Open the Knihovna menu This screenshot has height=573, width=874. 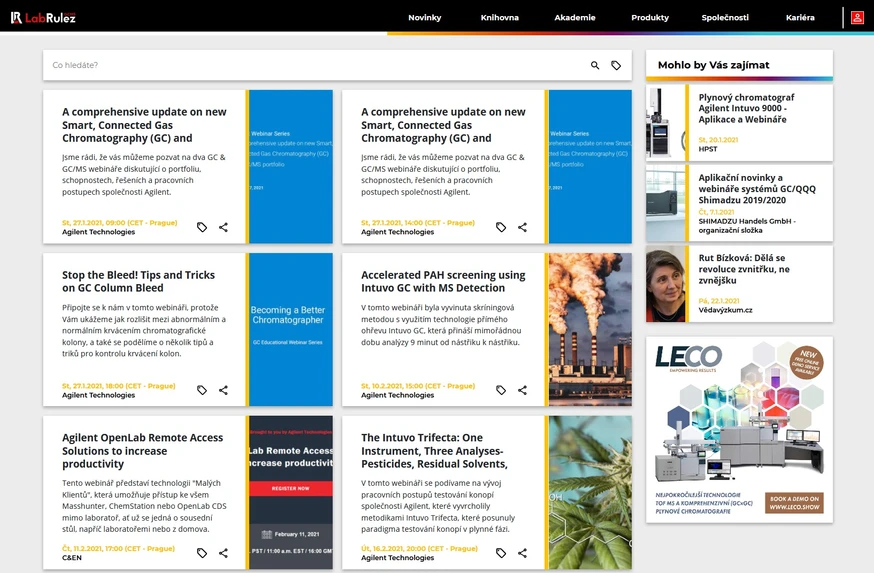(x=499, y=17)
